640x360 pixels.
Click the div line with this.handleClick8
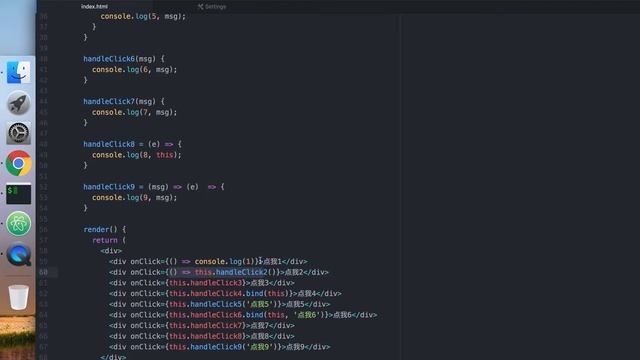202,336
